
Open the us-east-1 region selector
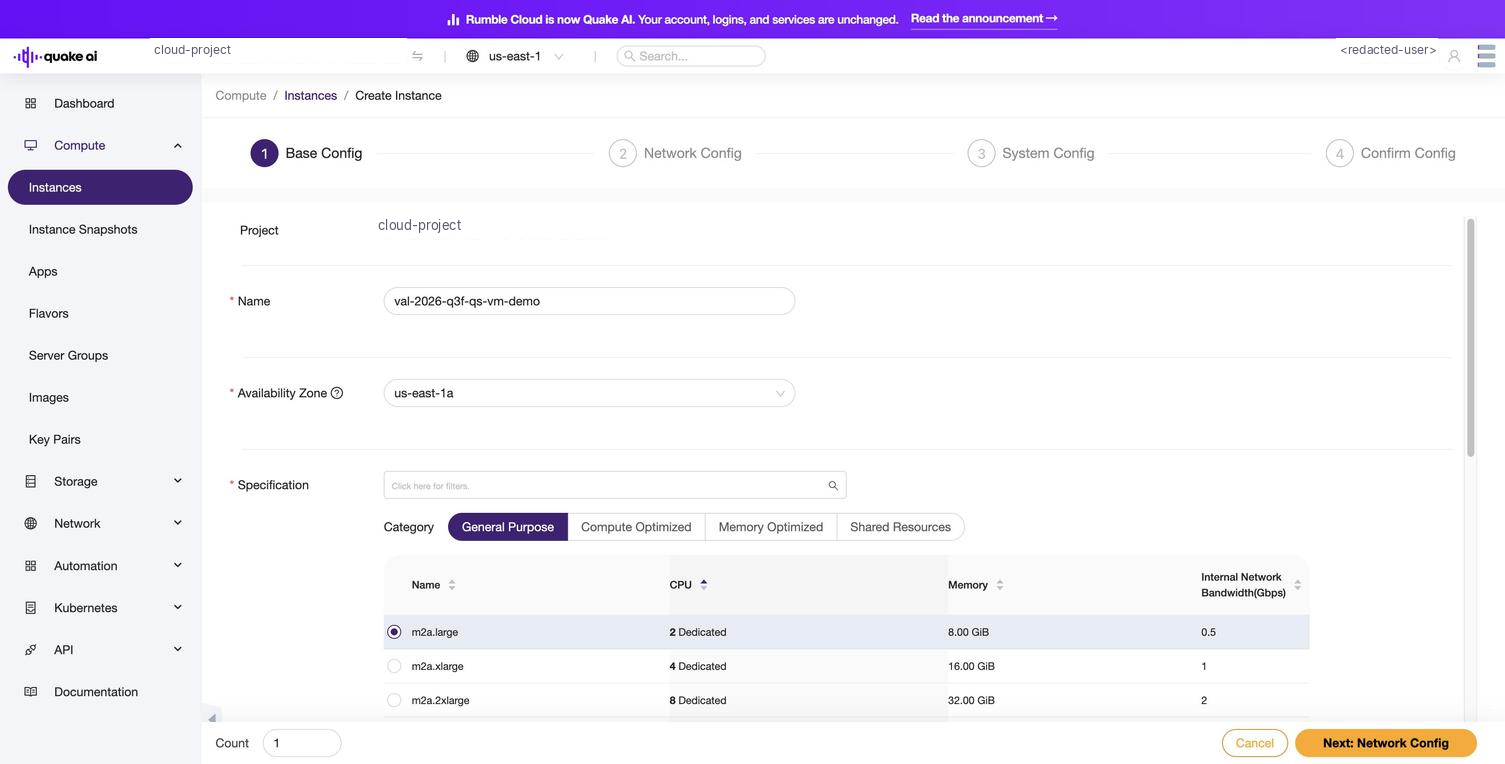click(515, 56)
